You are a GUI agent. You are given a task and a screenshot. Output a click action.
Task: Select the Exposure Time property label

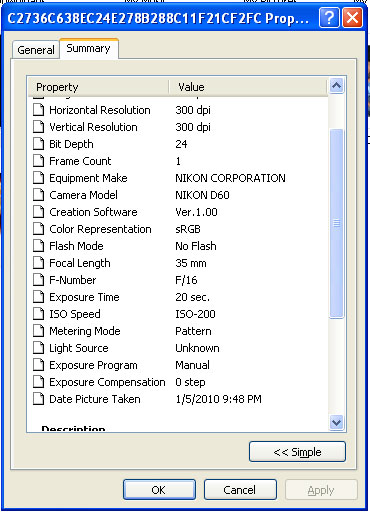tap(84, 297)
